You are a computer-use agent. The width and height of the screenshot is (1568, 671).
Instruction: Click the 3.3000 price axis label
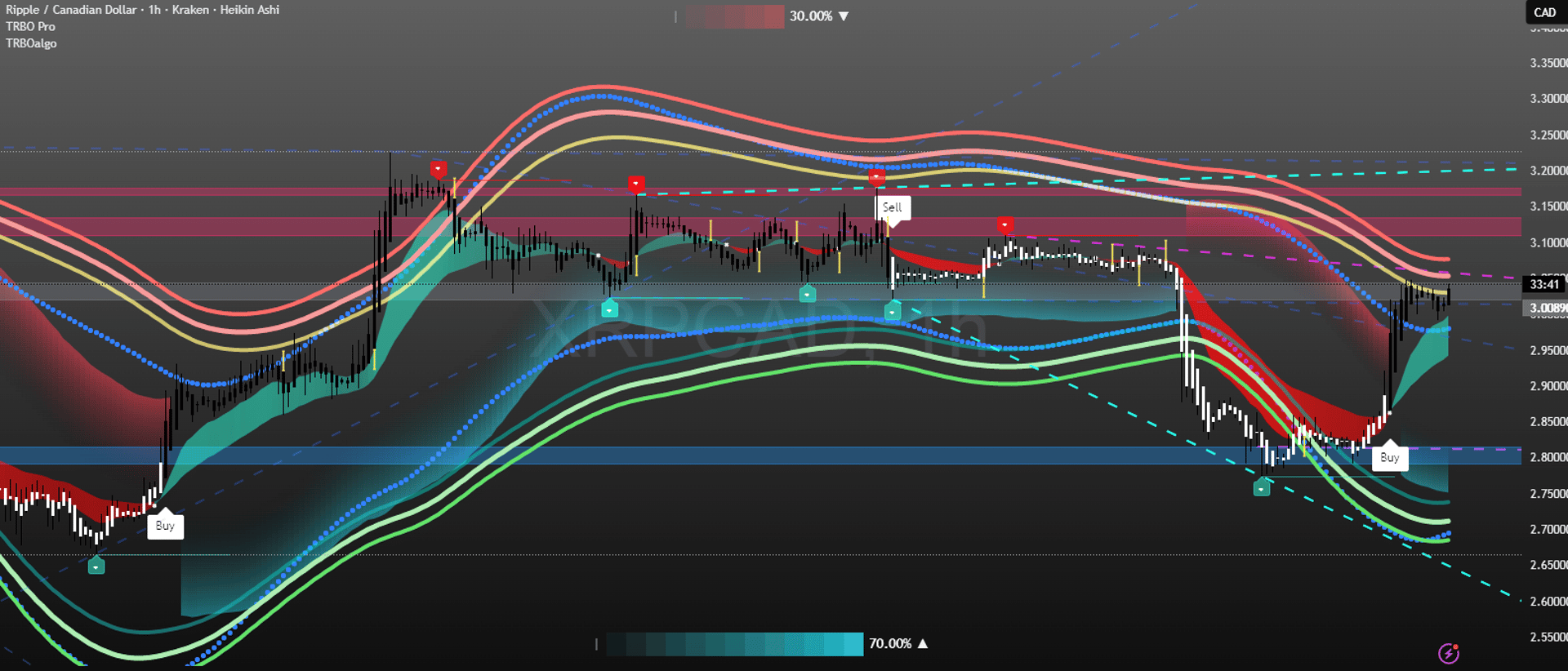pos(1548,99)
